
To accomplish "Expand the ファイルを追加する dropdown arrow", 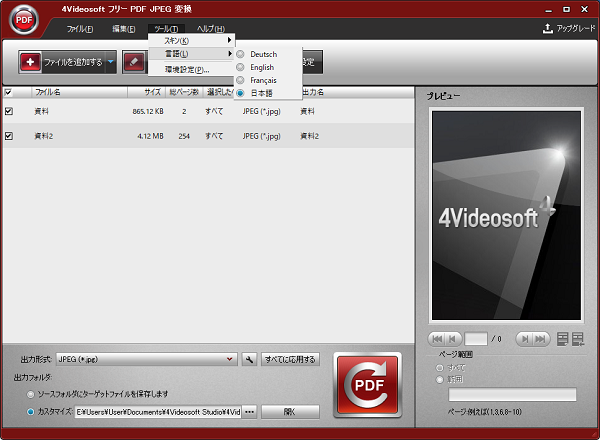I will [111, 62].
